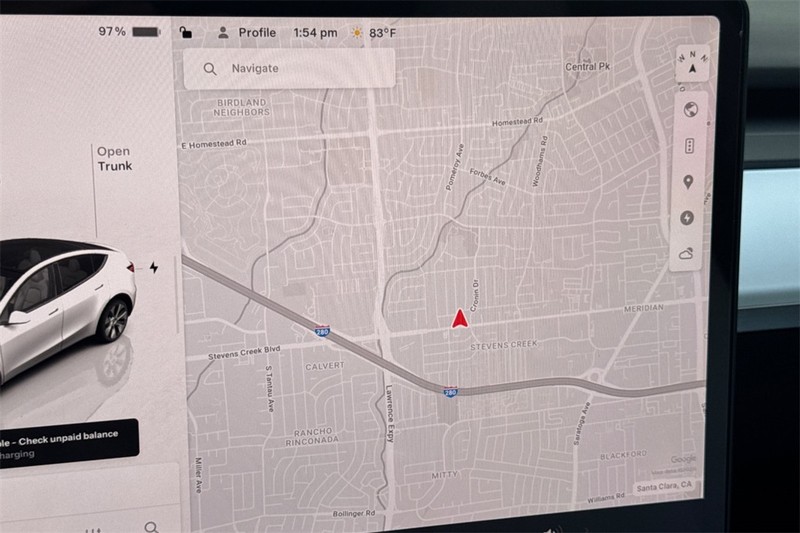Tap the Stevens Creek Blvd label

point(244,352)
